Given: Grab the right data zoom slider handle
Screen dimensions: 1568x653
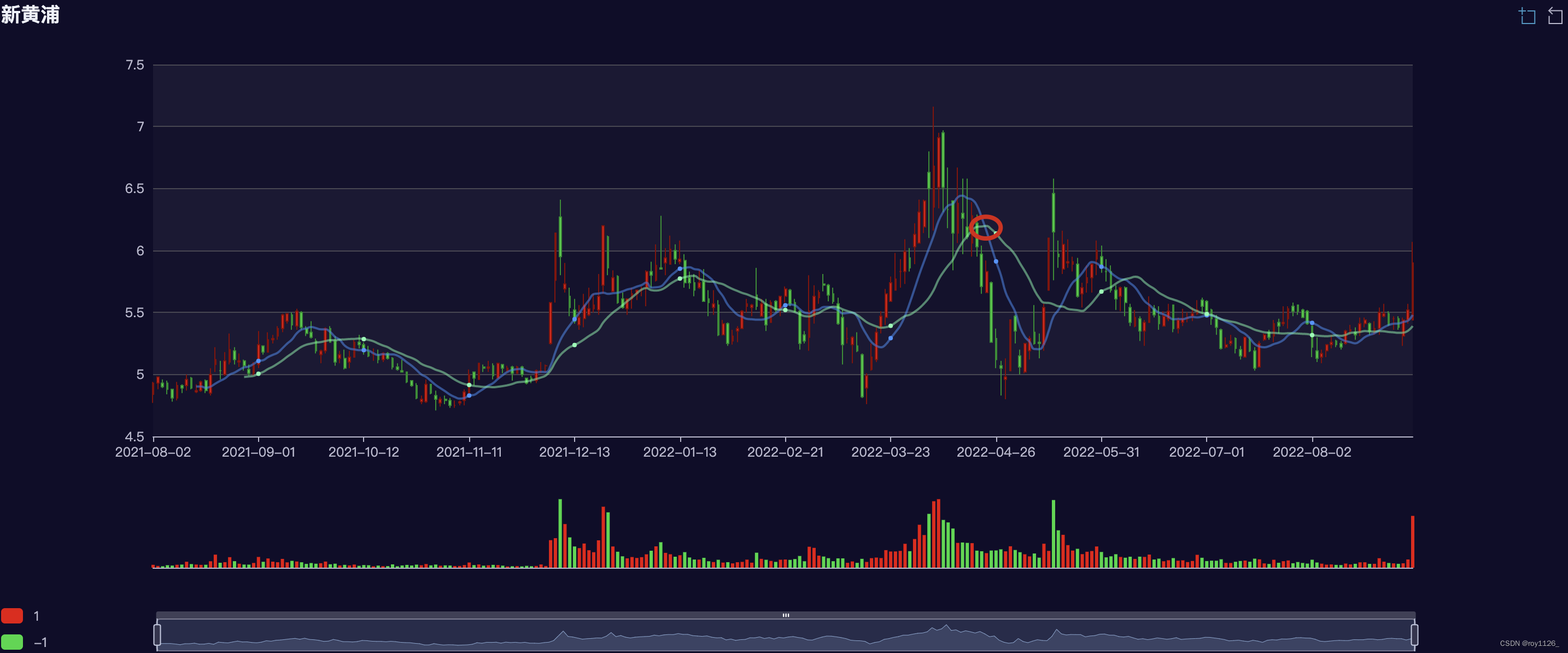Looking at the screenshot, I should coord(1414,635).
